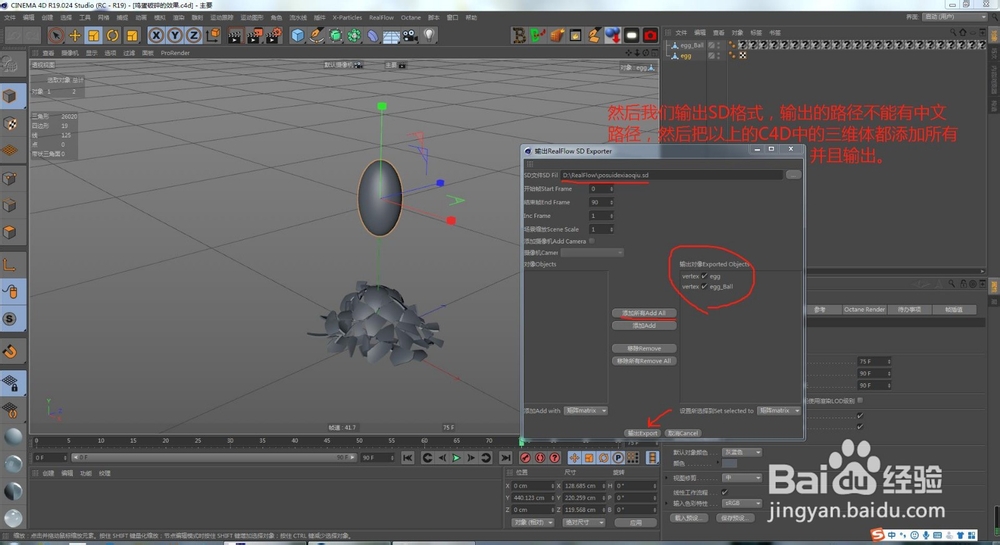This screenshot has height=545, width=1000.
Task: Open the X-Particles menu
Action: coord(347,17)
